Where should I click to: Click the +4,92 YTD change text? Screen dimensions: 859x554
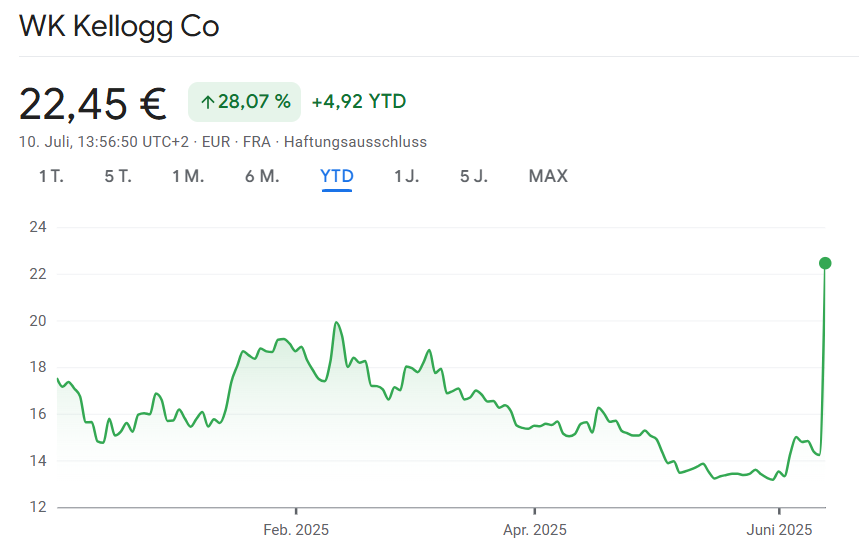359,102
